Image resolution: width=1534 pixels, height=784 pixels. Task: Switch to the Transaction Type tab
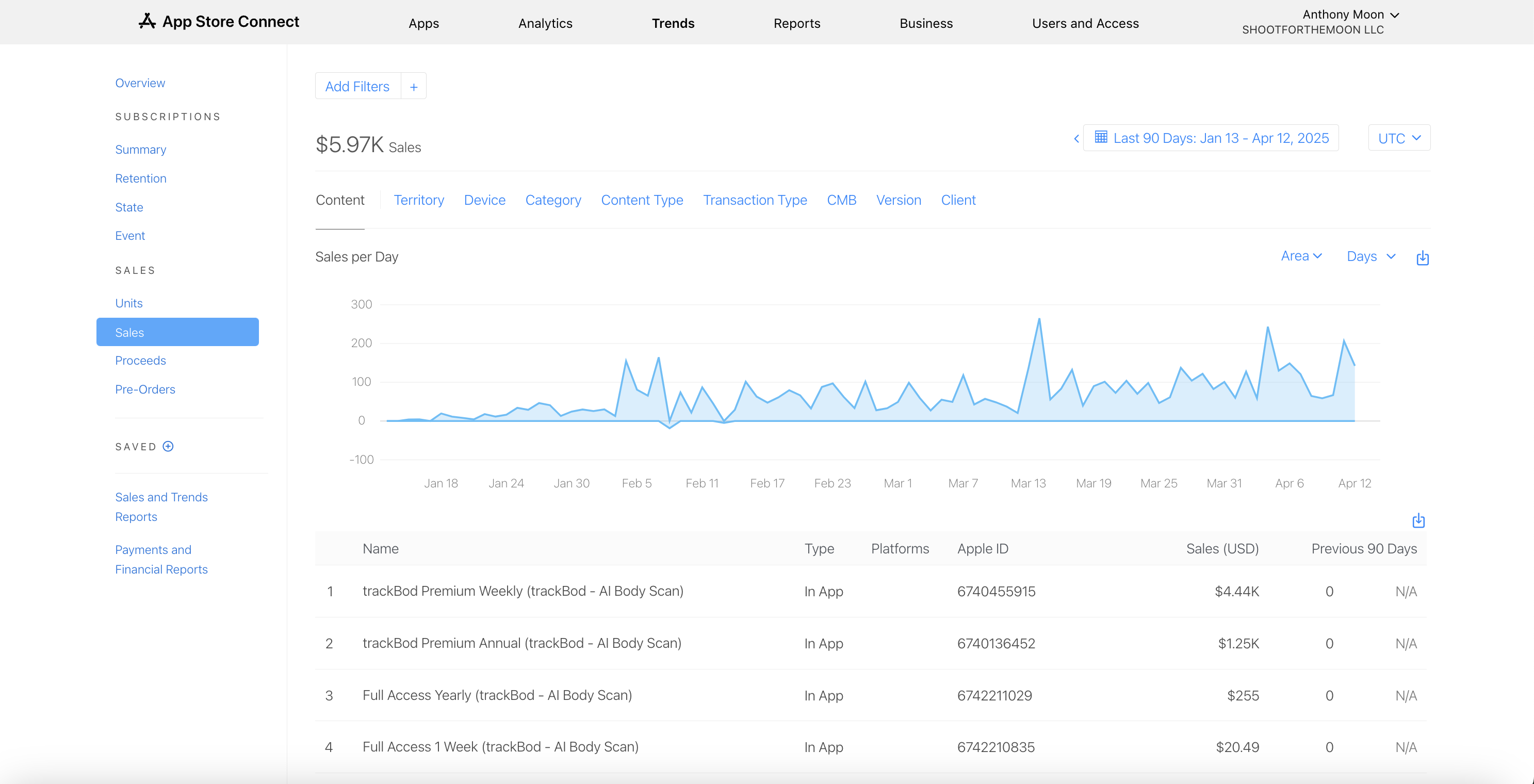755,200
